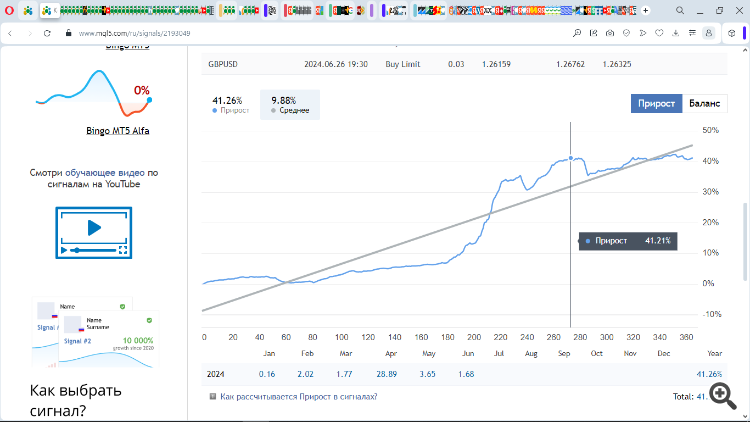Viewport: 750px width, 422px height.
Task: Focus the address bar URL field
Action: pos(134,33)
